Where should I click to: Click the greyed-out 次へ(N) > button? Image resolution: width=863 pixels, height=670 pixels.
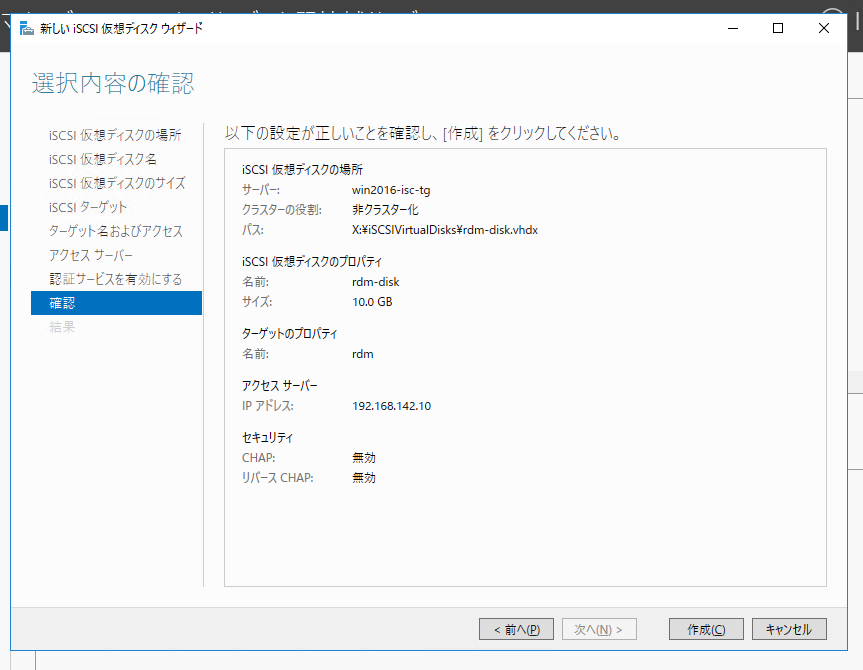(x=599, y=629)
